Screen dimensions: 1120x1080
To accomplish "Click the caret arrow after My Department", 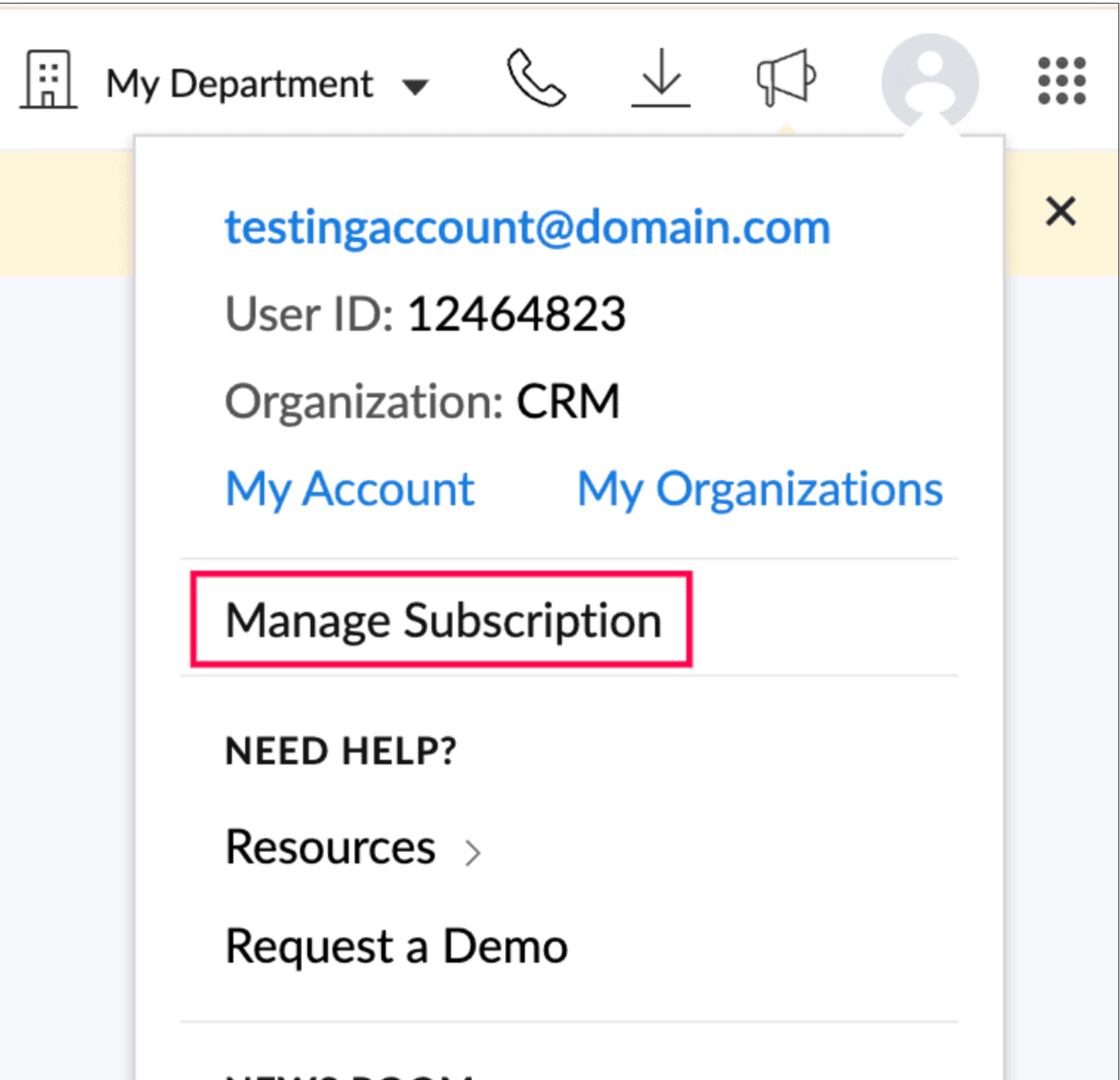I will point(415,87).
